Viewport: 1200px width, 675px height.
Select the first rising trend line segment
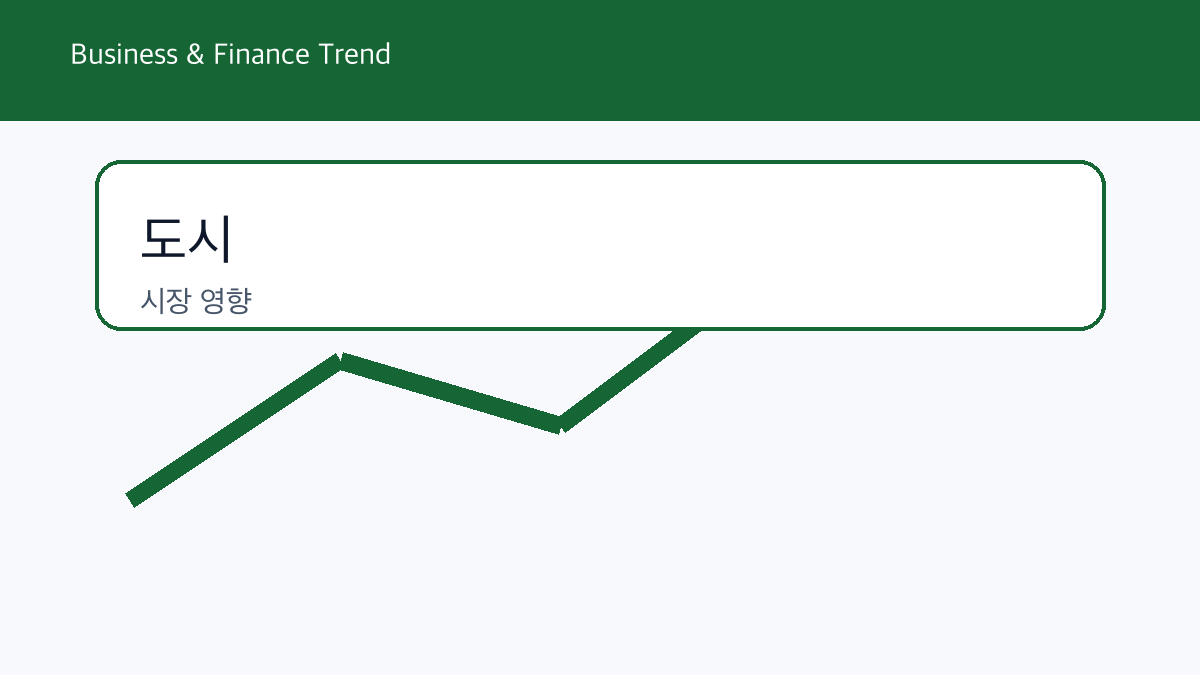pos(235,430)
